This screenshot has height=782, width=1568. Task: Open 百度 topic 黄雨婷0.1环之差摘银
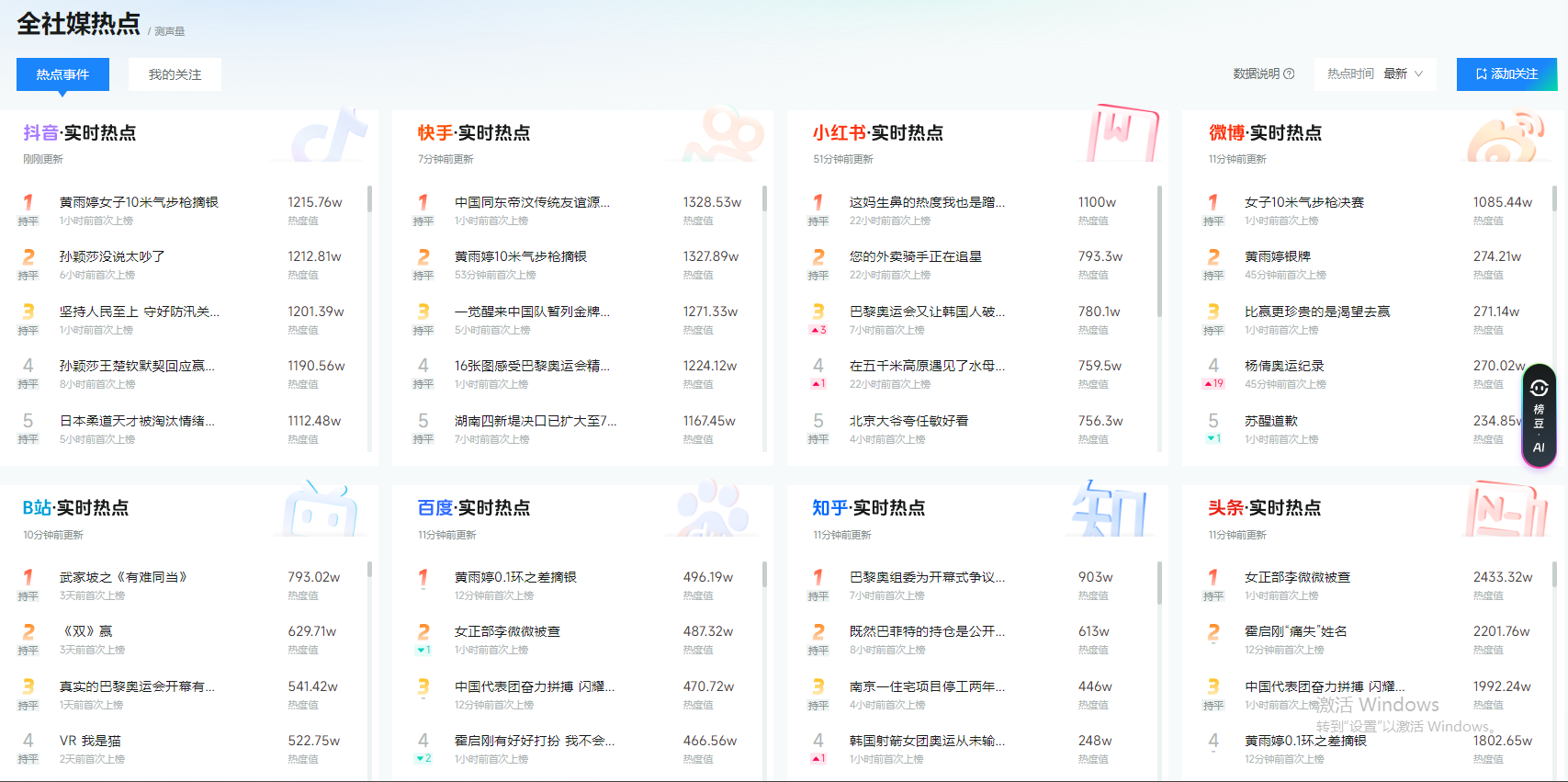(x=515, y=577)
